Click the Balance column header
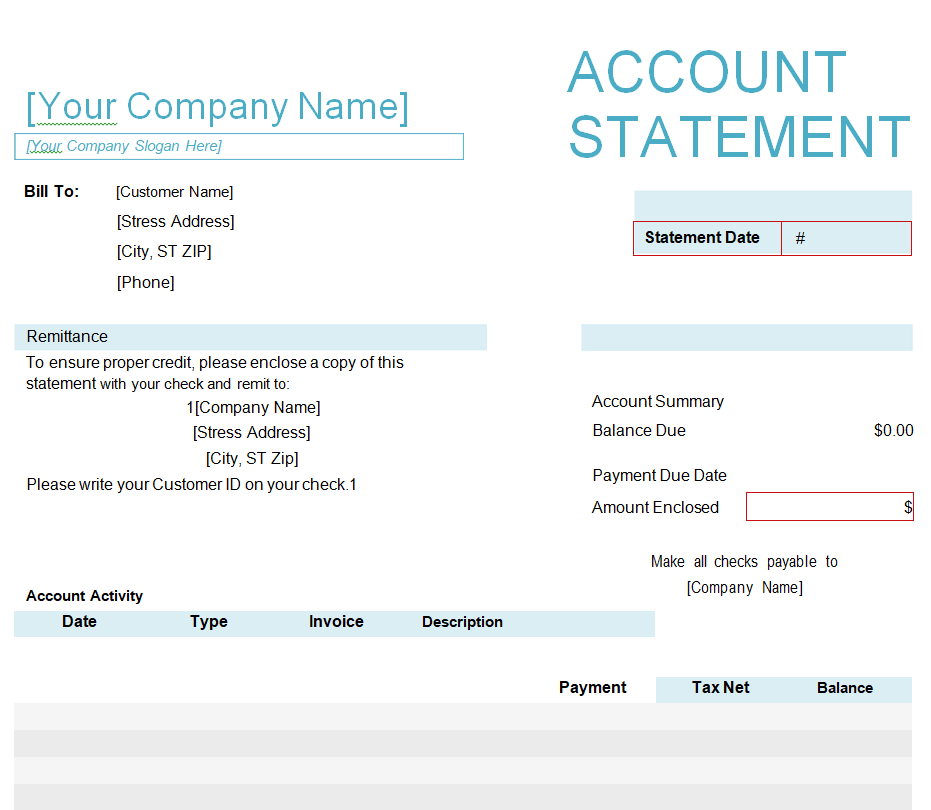The image size is (931, 810). tap(845, 688)
